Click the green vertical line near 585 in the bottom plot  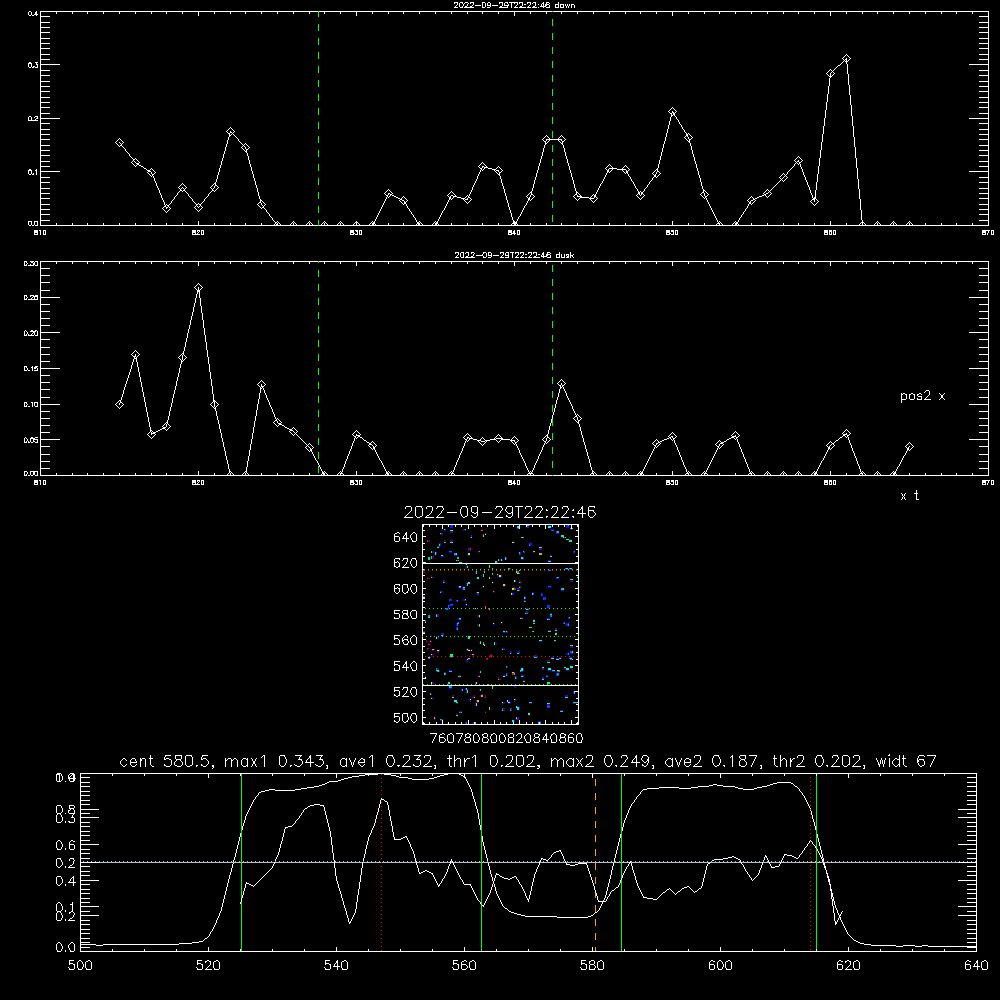tap(621, 862)
